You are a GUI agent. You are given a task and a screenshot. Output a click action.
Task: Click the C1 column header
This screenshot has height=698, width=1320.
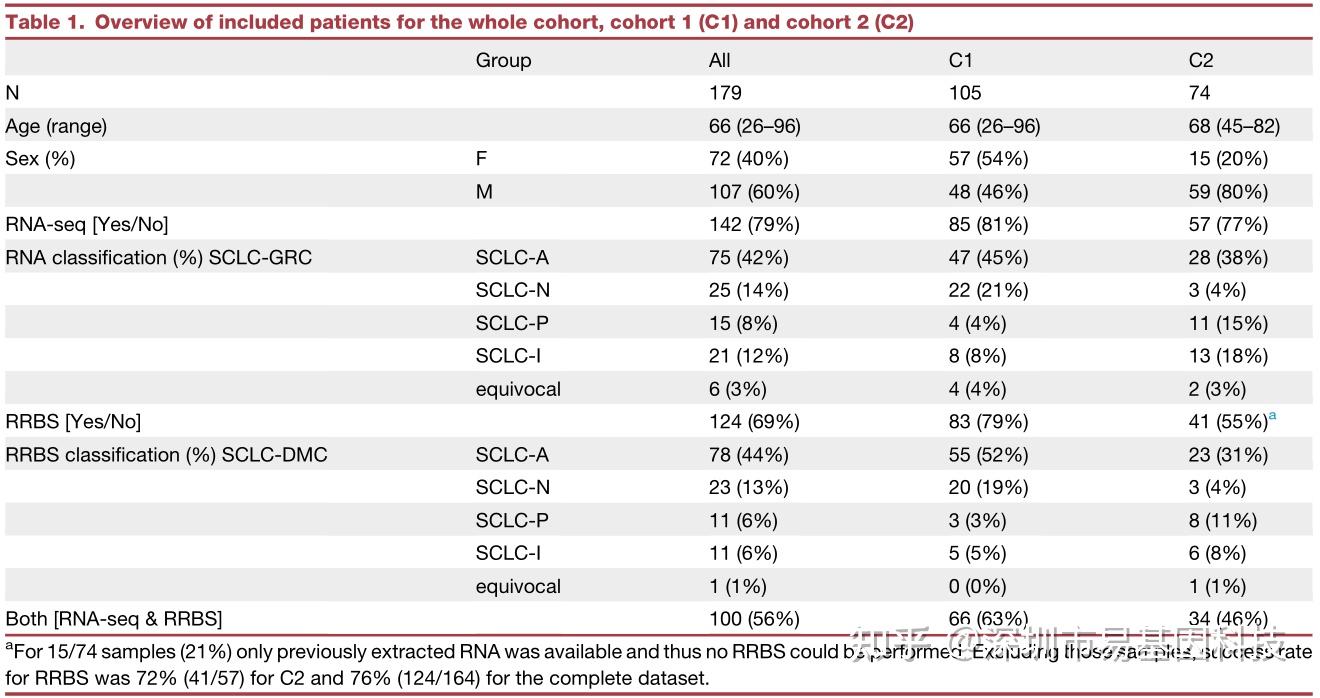[961, 60]
